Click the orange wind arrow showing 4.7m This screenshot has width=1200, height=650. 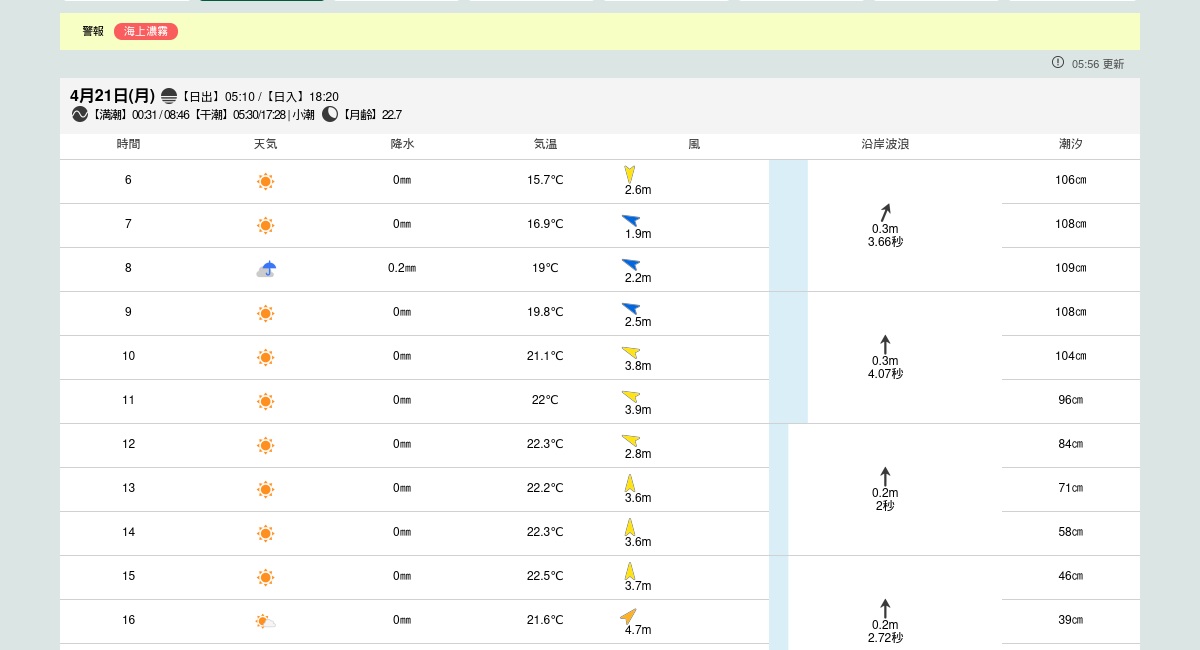(629, 616)
